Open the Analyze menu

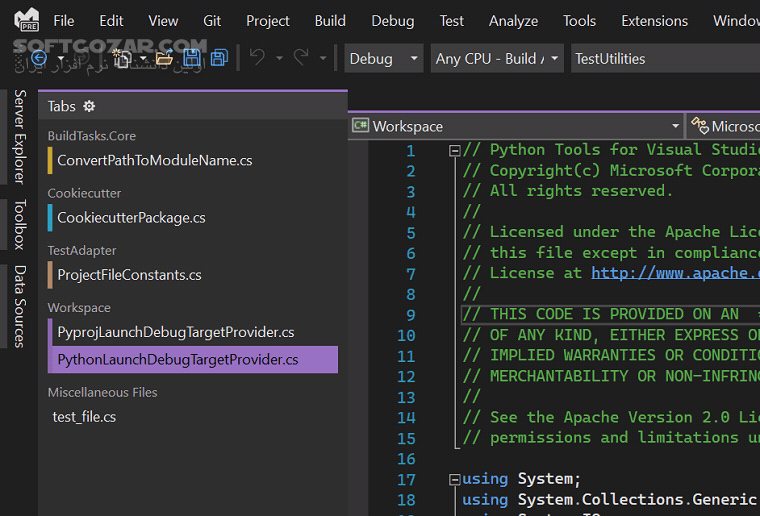pos(513,21)
